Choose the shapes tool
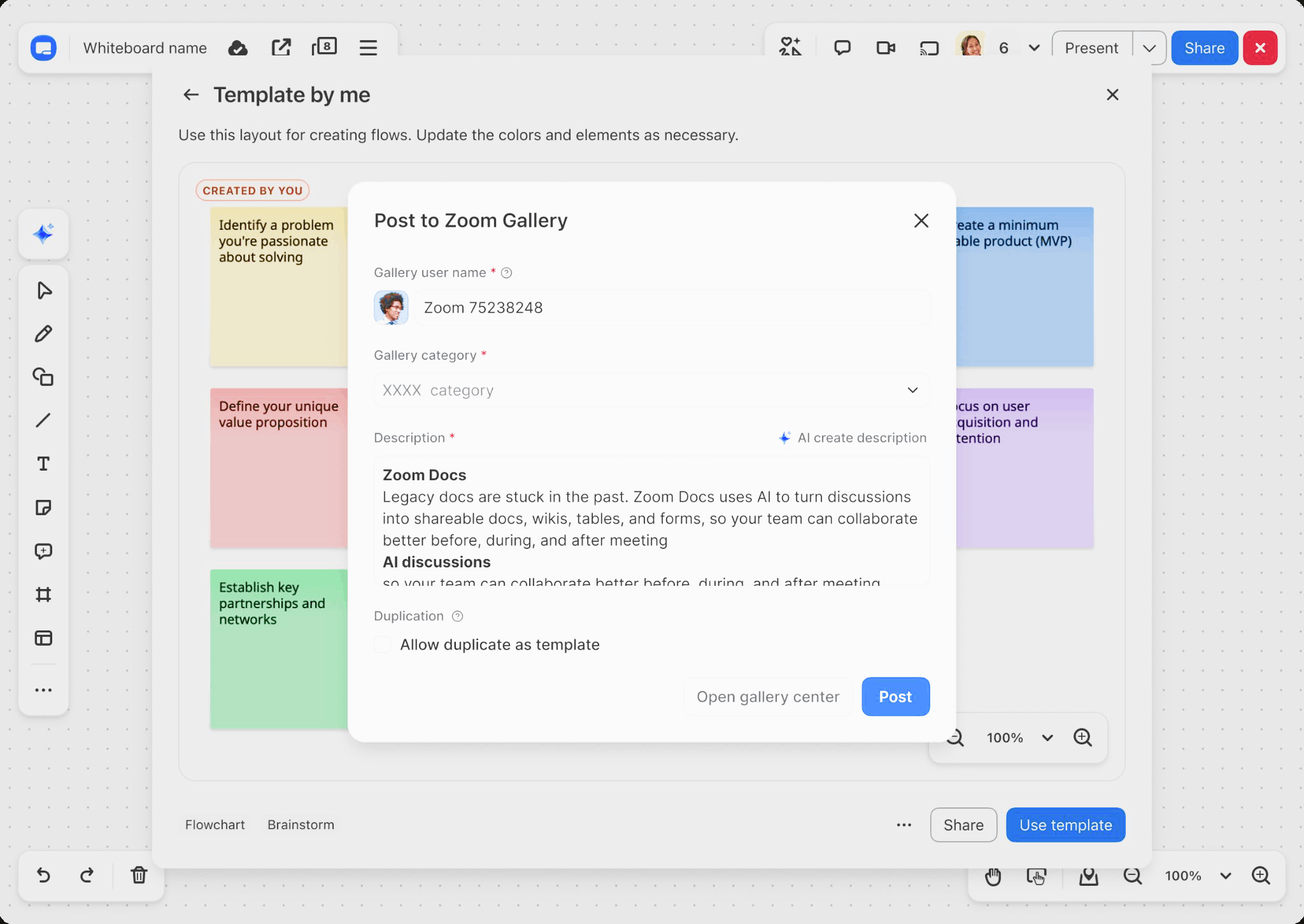1304x924 pixels. (43, 377)
